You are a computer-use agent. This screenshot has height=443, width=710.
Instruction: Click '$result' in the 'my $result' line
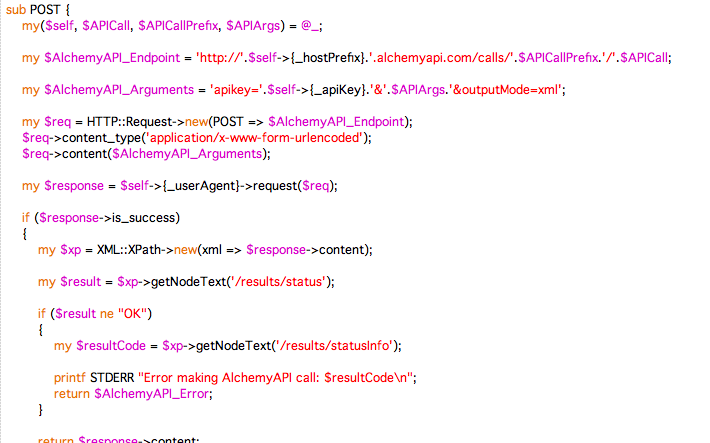81,282
